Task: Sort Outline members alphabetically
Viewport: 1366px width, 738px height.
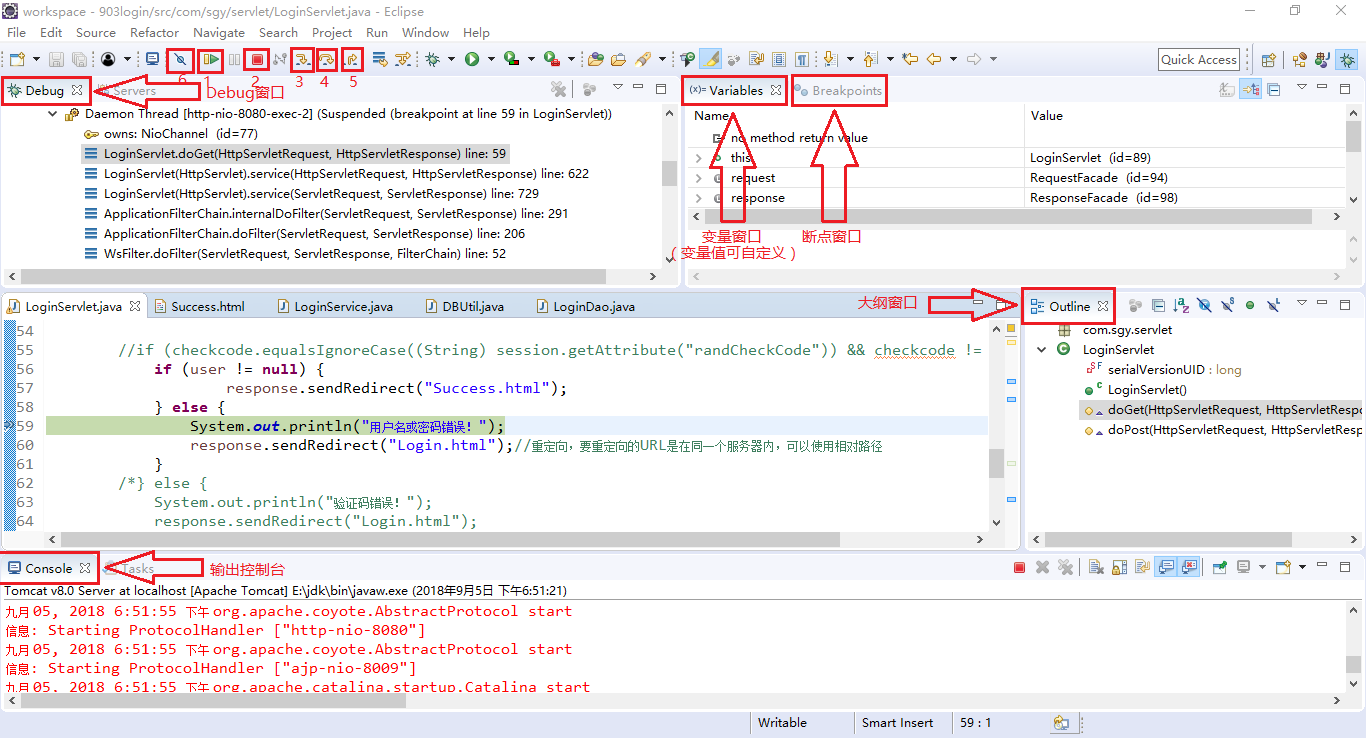Action: point(1181,306)
